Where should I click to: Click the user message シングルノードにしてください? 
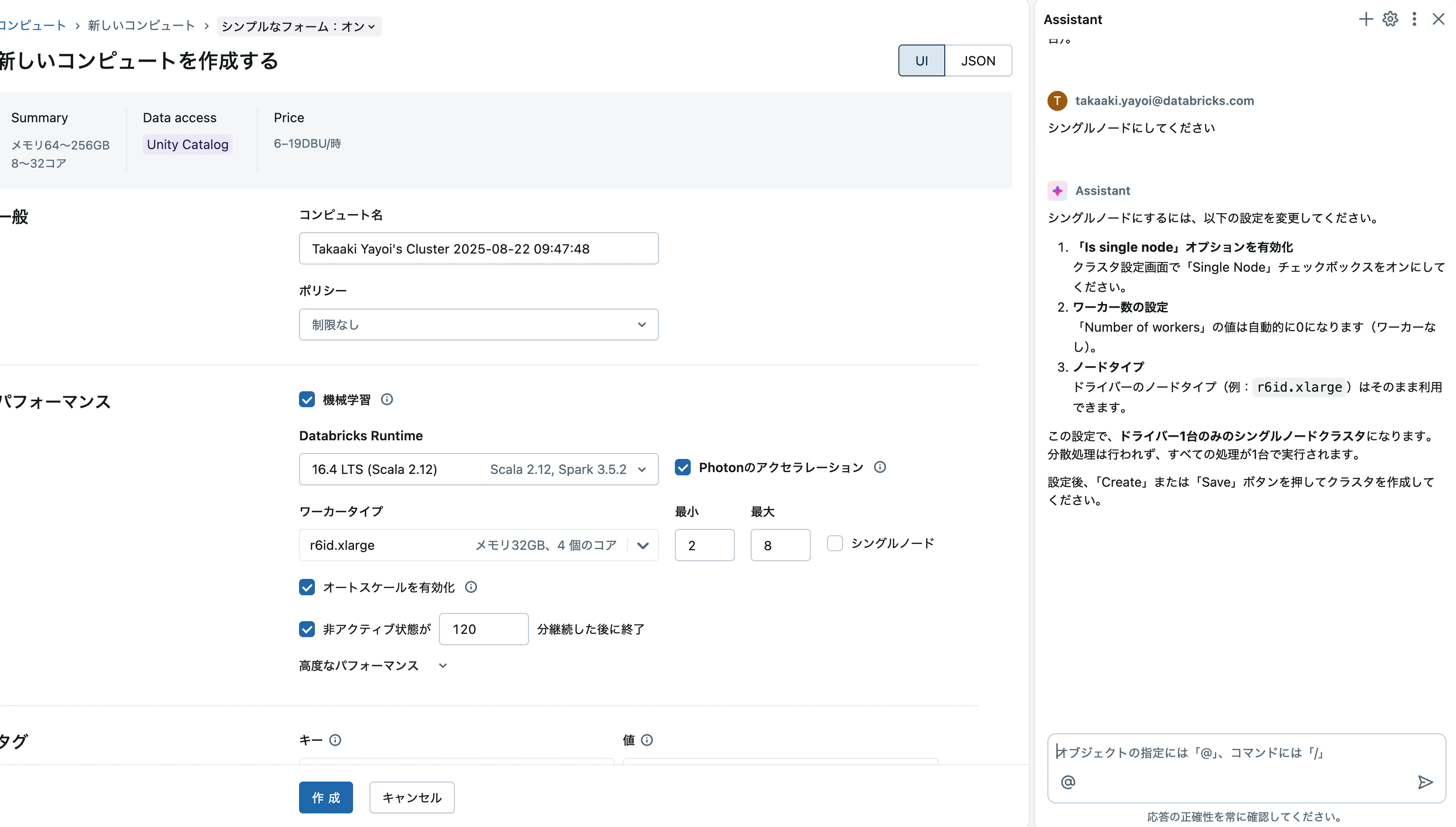click(x=1131, y=128)
